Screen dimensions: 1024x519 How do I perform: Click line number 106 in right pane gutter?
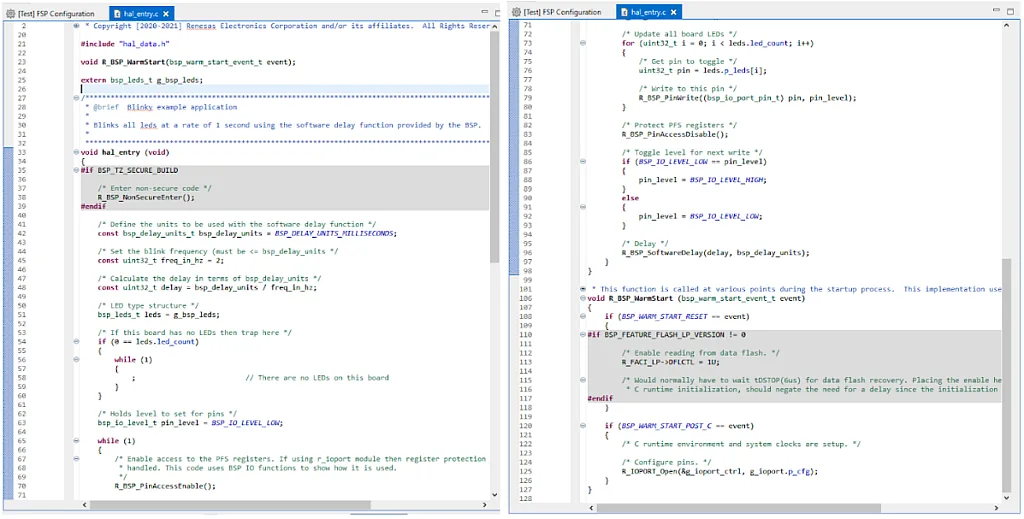click(x=524, y=298)
